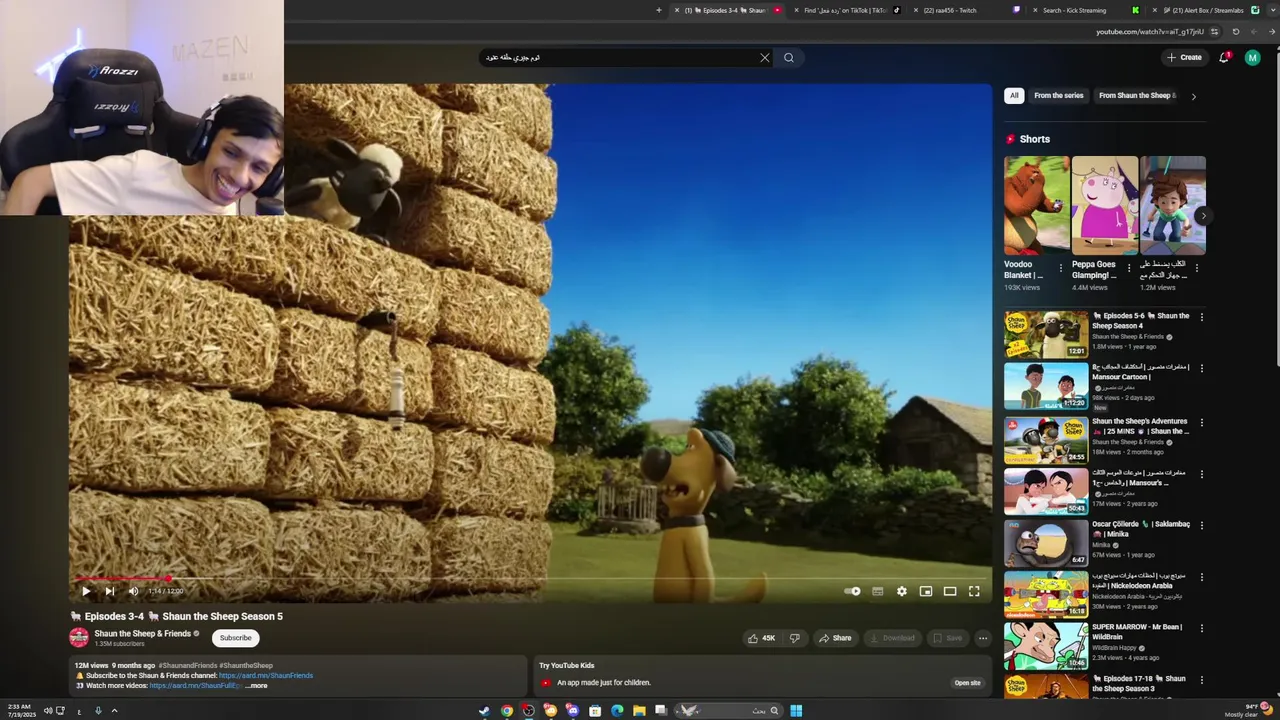
Task: Click the browser address bar URL
Action: (x=1149, y=32)
